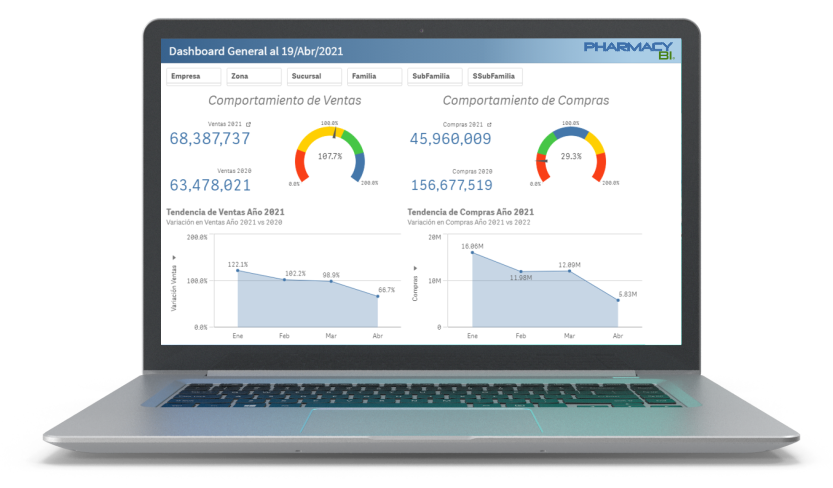The height and width of the screenshot is (488, 833).
Task: Click the 98.9% Mar sales data point
Action: (331, 281)
